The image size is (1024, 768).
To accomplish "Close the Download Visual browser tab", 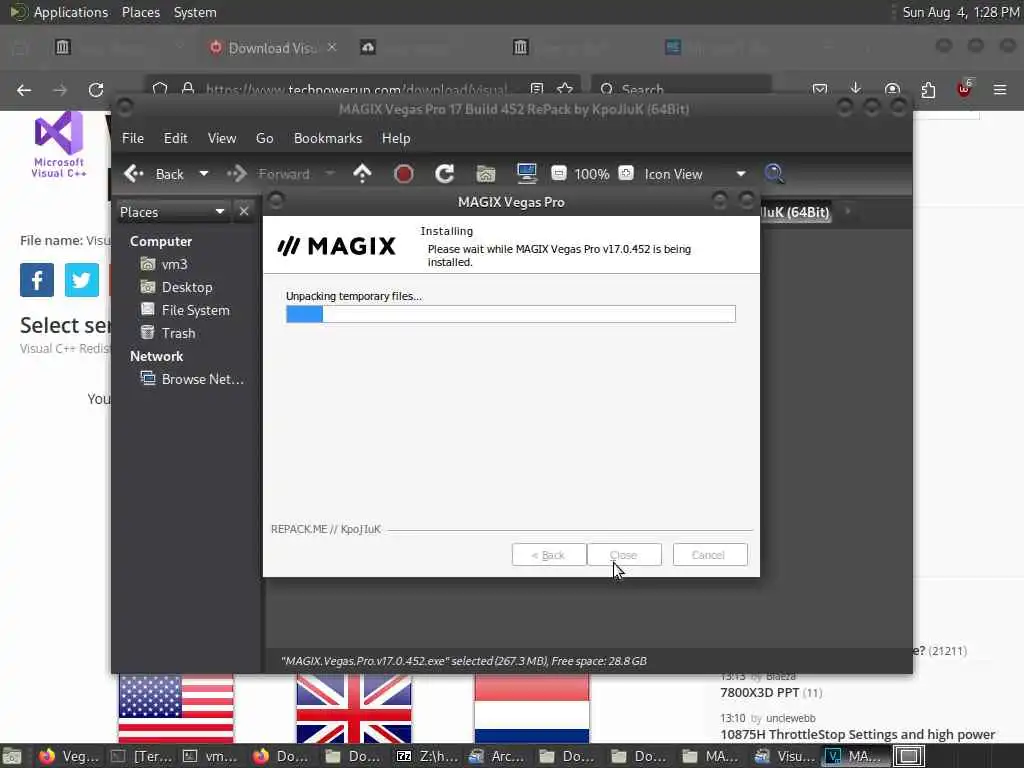I will click(x=332, y=47).
